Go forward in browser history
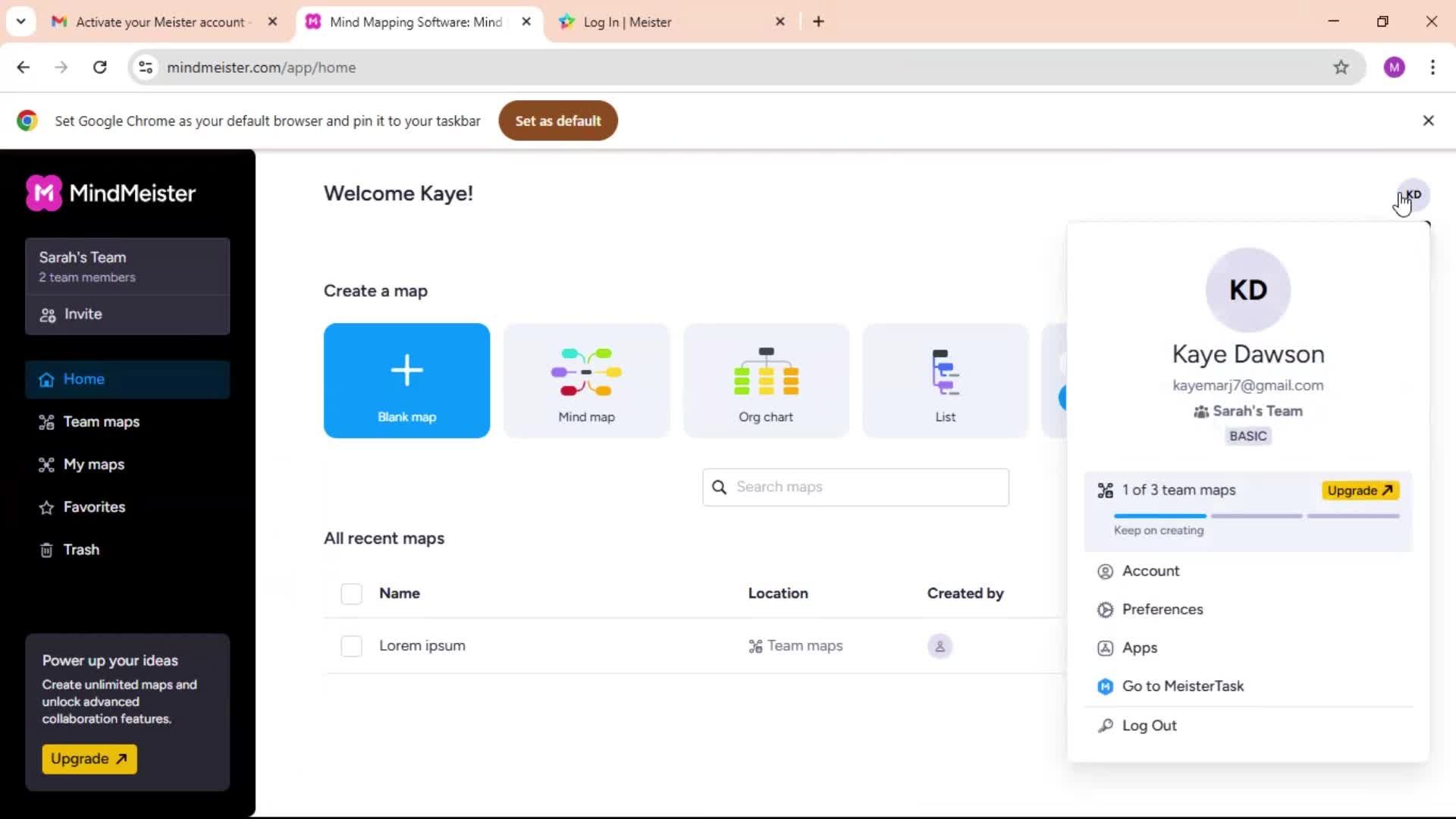Screen dimensions: 1456x819 pyautogui.click(x=61, y=67)
